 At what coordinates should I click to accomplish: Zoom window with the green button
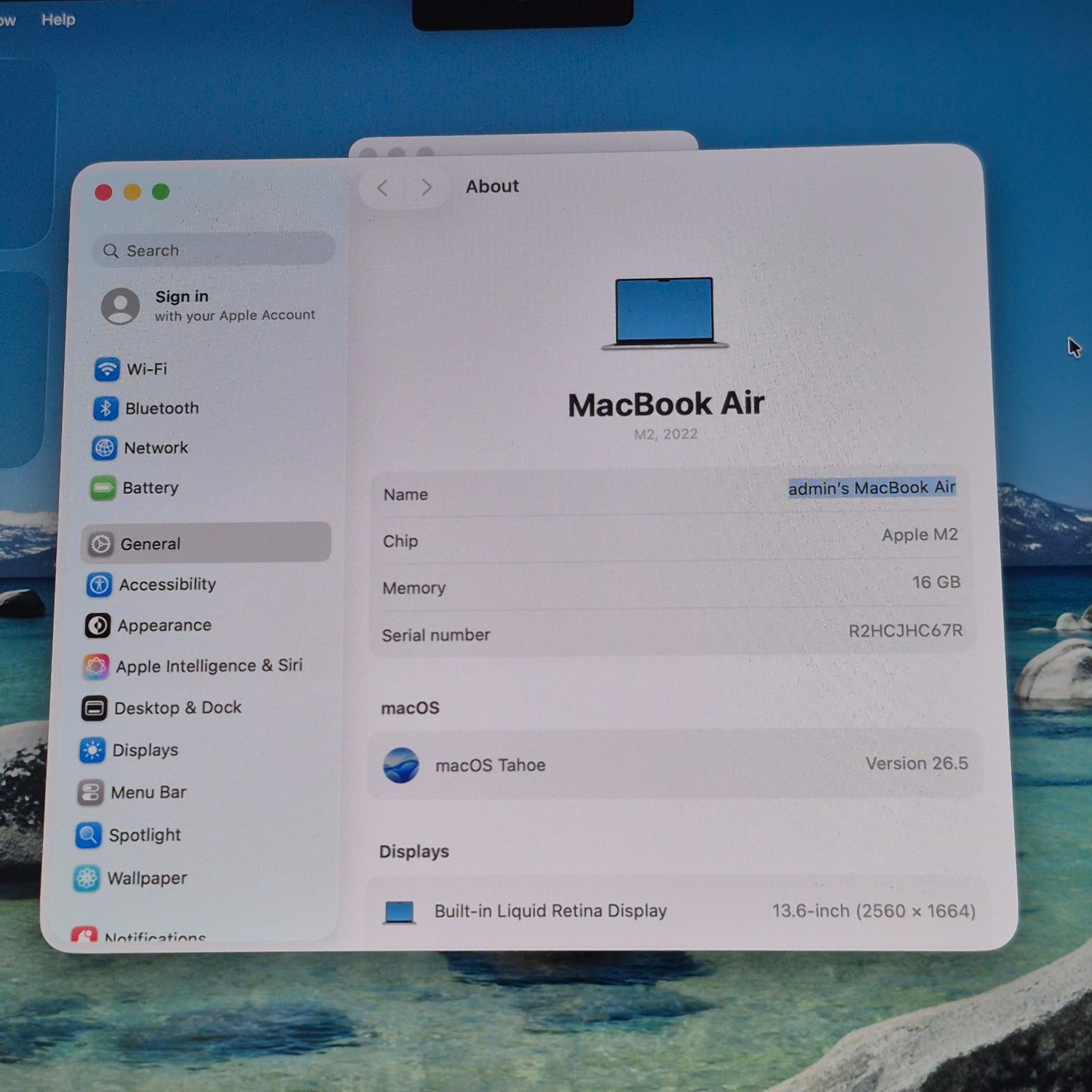[x=161, y=191]
